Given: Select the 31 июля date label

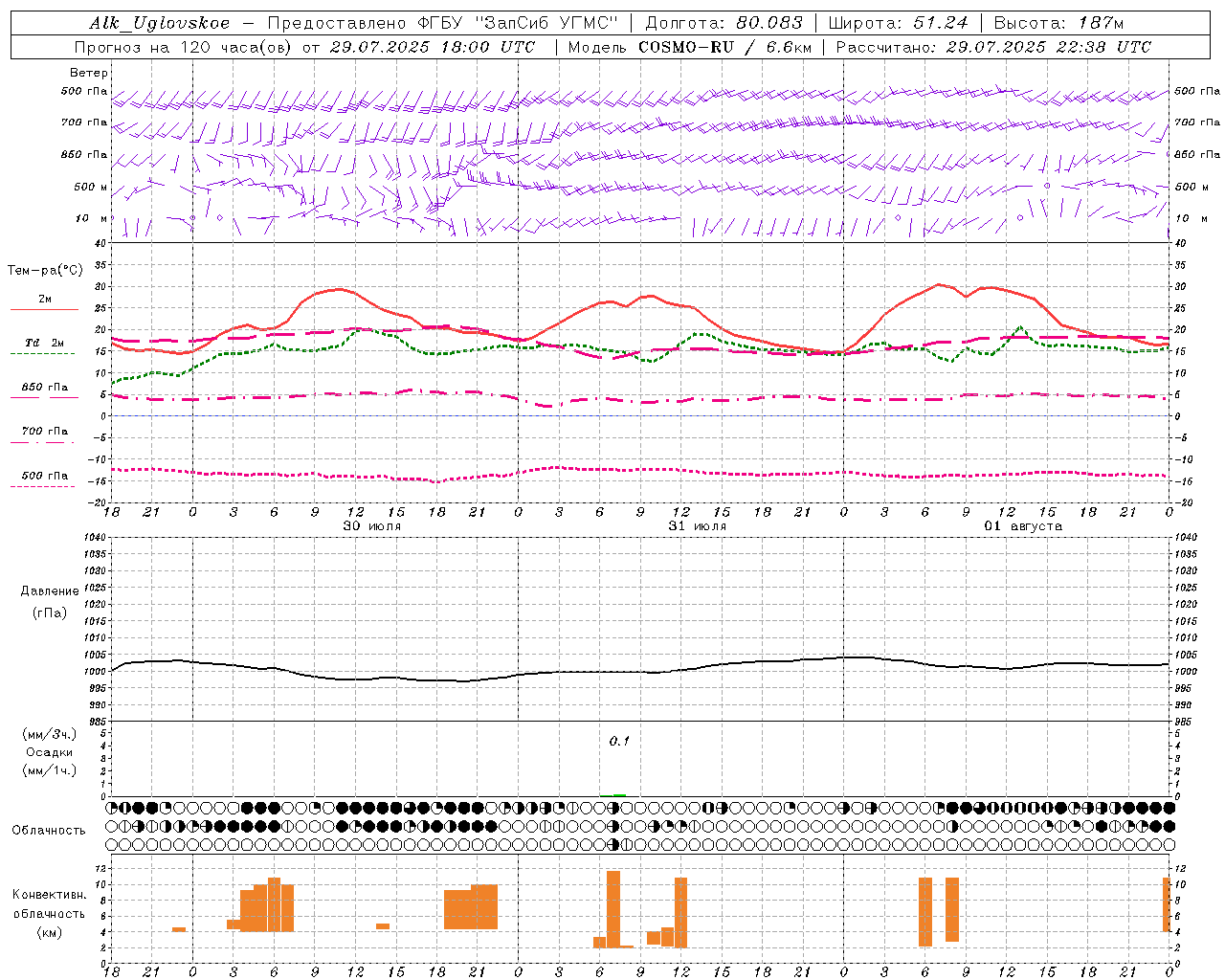Looking at the screenshot, I should (697, 526).
